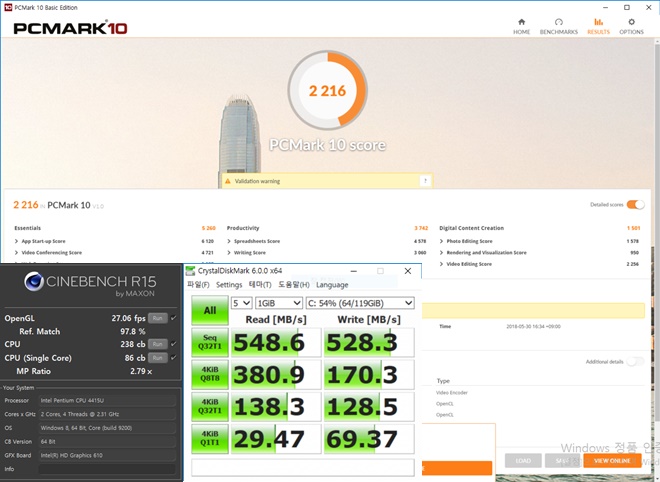The height and width of the screenshot is (482, 660).
Task: Click the Seq Q32T1 read value 548.6
Action: tap(276, 343)
